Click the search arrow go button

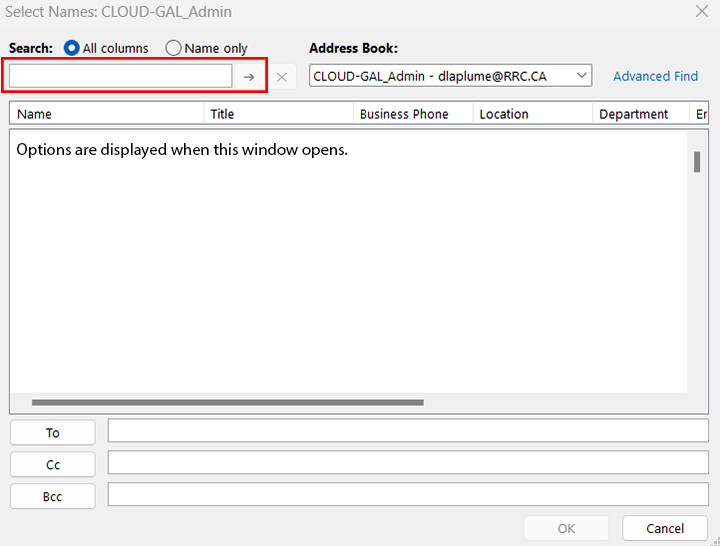(x=249, y=77)
